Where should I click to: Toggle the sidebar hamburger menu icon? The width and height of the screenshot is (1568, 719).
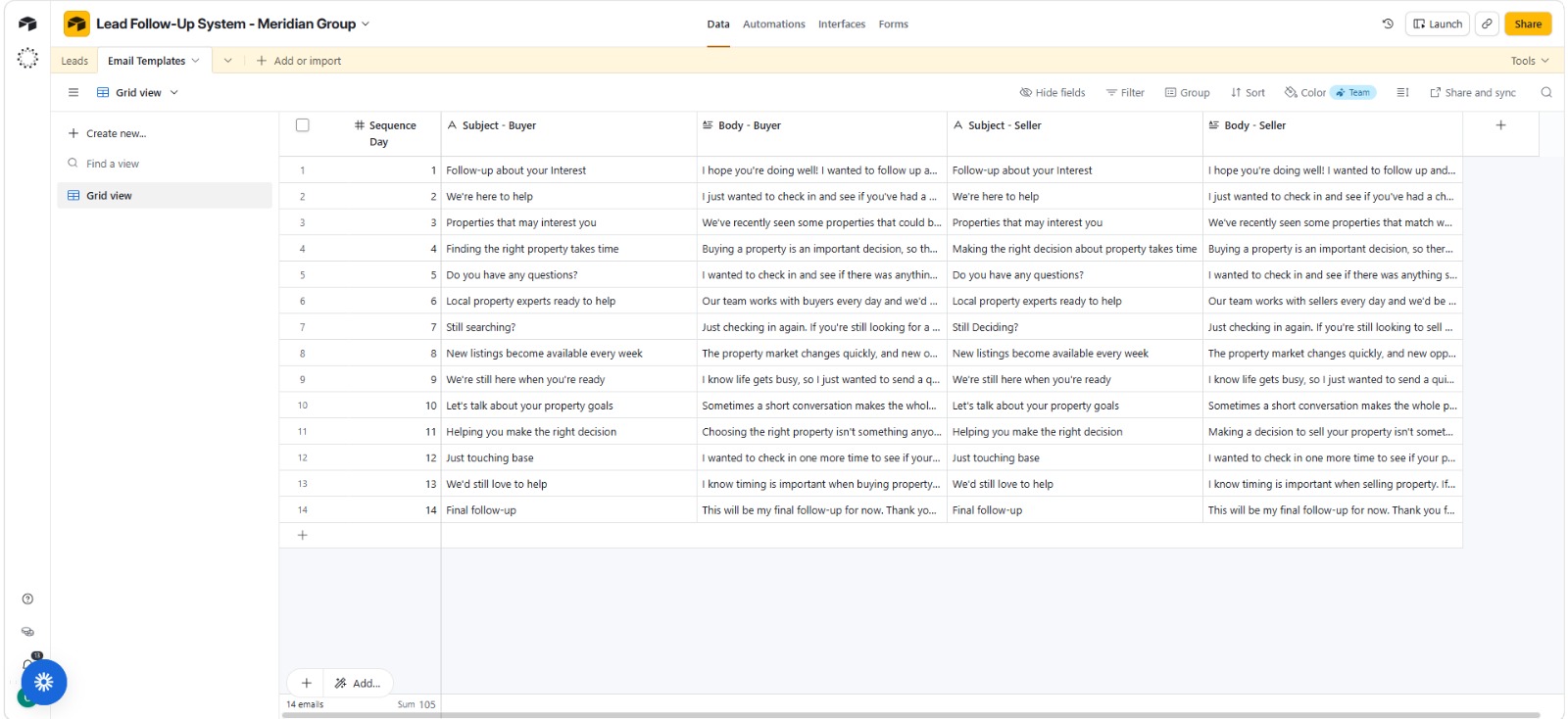coord(73,92)
